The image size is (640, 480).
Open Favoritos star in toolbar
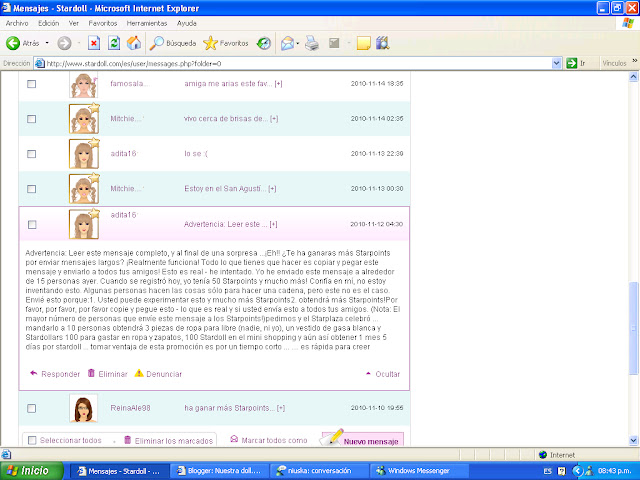coord(226,43)
